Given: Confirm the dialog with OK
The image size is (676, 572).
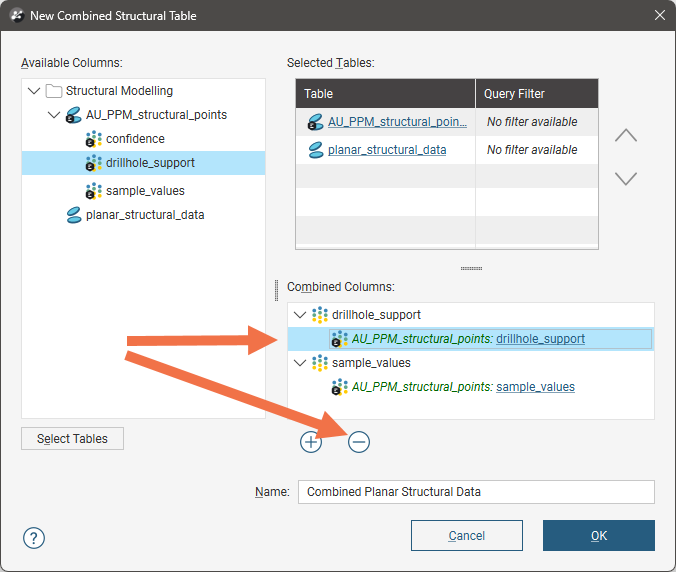Looking at the screenshot, I should point(598,535).
